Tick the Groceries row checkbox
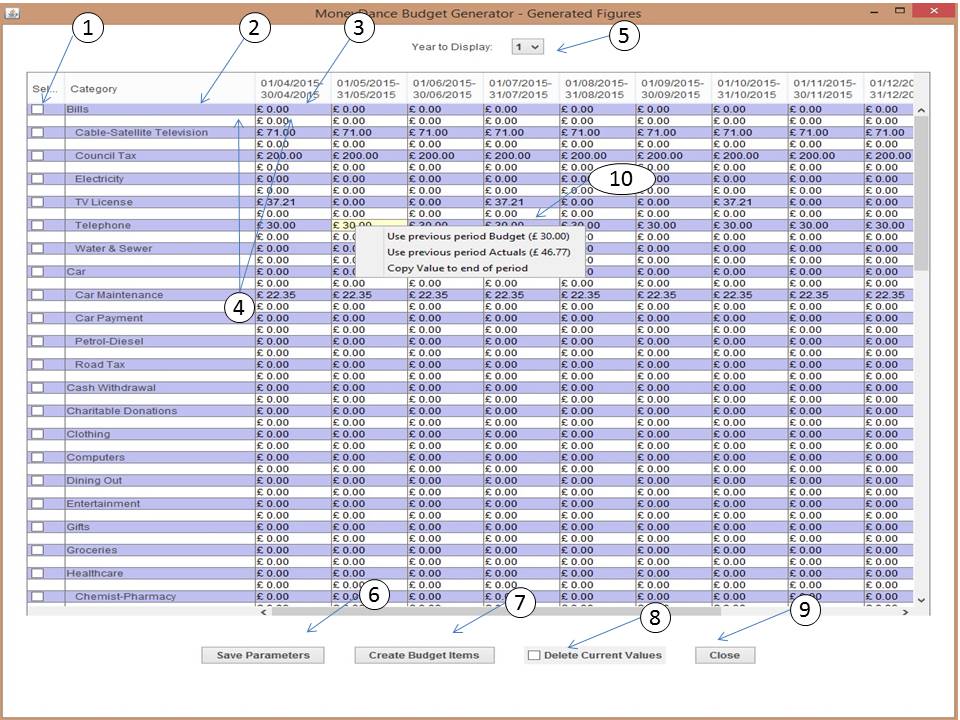This screenshot has height=720, width=960. click(x=38, y=550)
